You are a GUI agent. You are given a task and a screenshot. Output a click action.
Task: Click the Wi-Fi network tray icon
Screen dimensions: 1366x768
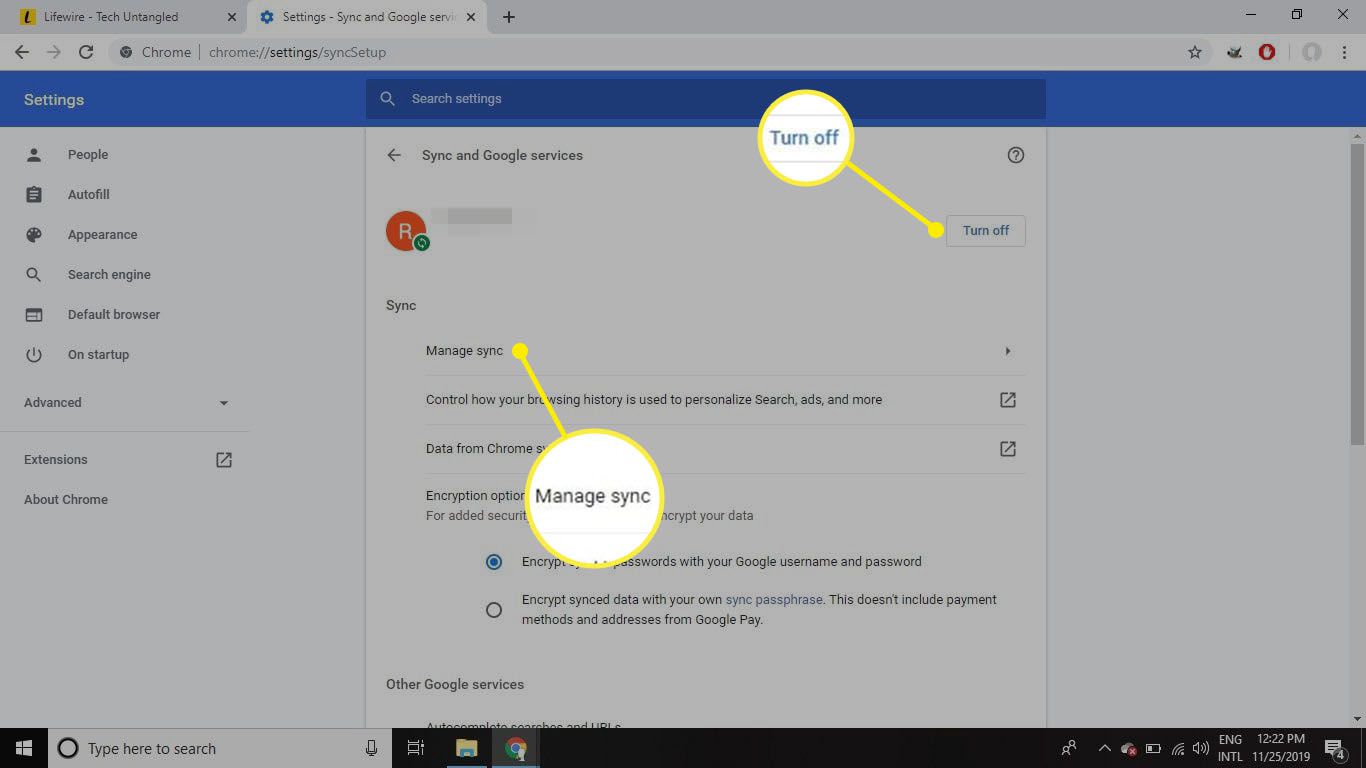(1177, 748)
